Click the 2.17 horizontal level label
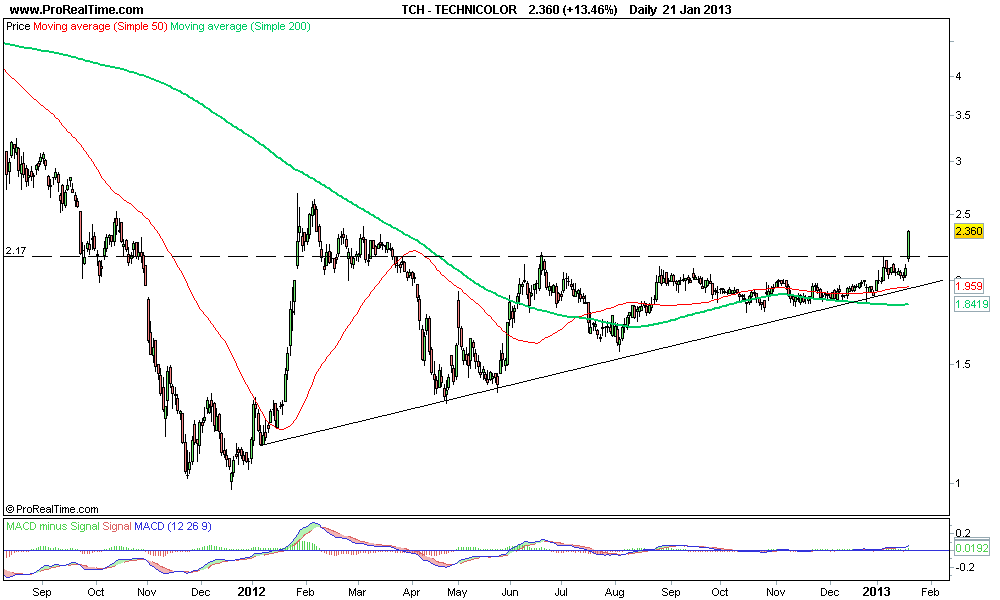 16,251
